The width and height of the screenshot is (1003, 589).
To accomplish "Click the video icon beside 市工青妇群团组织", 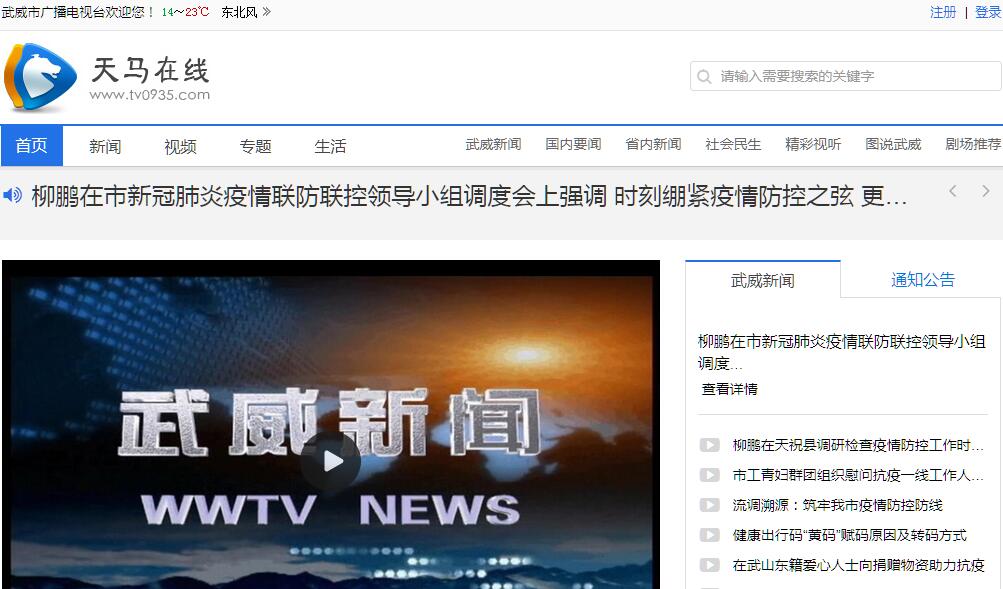I will pyautogui.click(x=709, y=475).
